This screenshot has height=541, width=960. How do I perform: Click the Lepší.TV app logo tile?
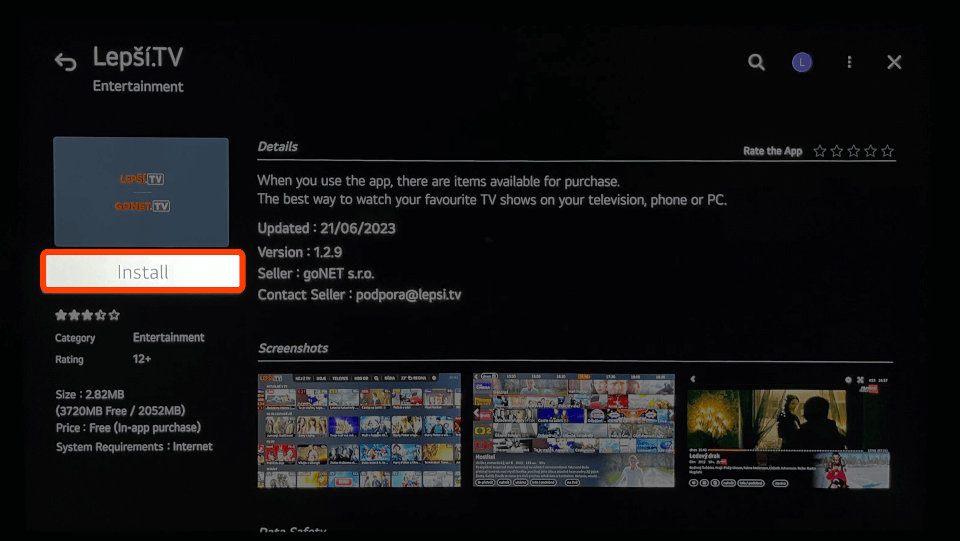point(141,192)
